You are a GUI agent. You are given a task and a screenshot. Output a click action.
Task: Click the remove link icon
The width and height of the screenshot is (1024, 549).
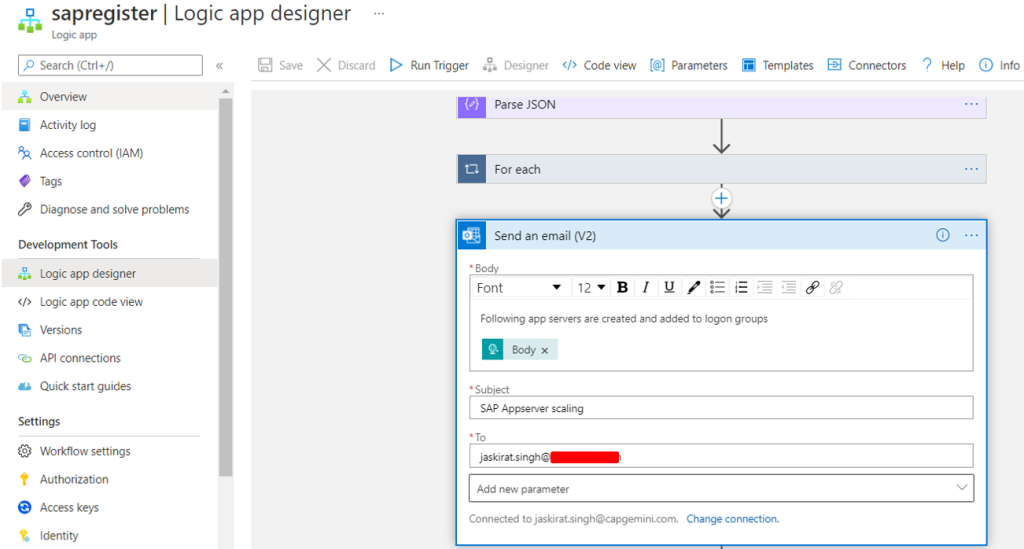point(836,288)
